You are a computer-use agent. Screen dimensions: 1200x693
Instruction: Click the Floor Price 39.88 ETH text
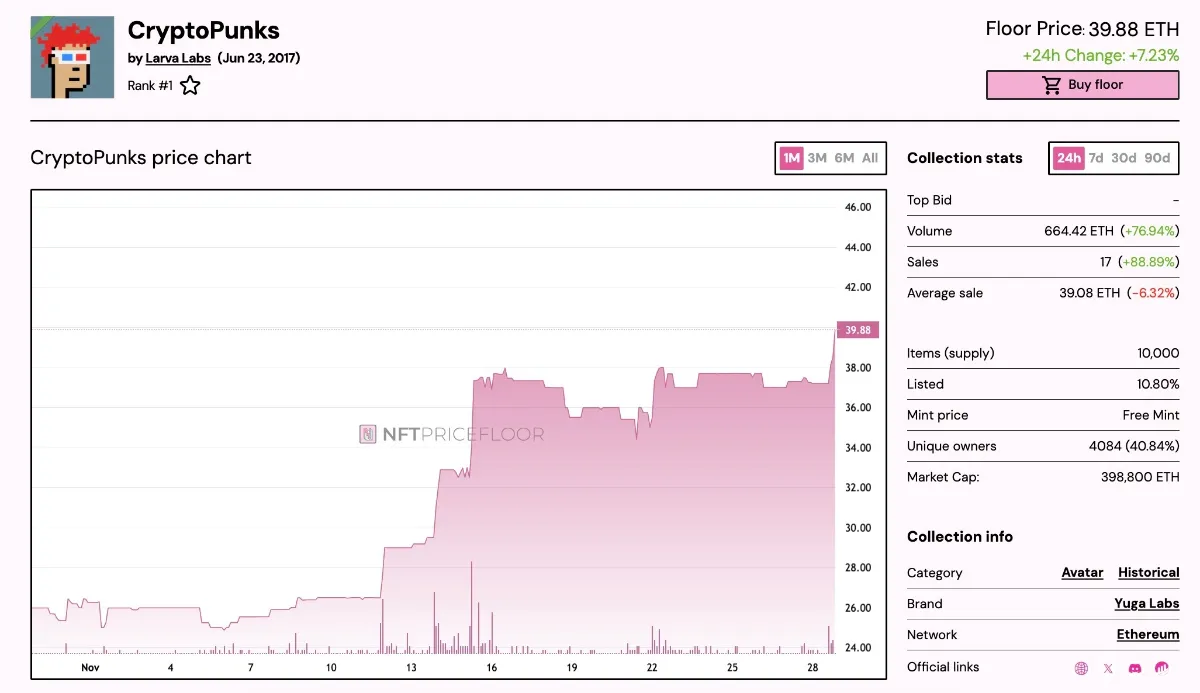(1082, 28)
